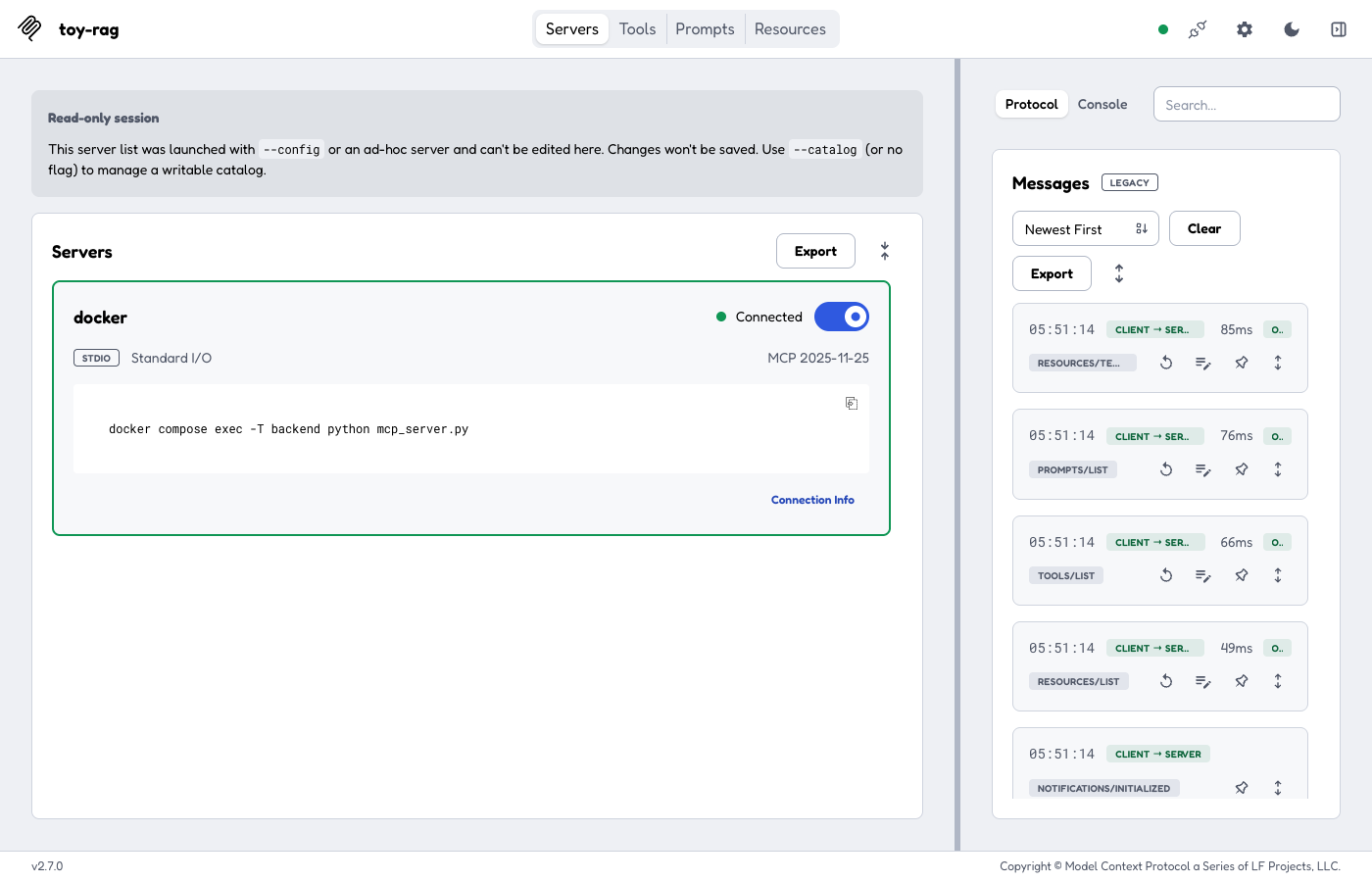This screenshot has width=1372, height=882.
Task: Click the 76ms duration value
Action: (1237, 435)
